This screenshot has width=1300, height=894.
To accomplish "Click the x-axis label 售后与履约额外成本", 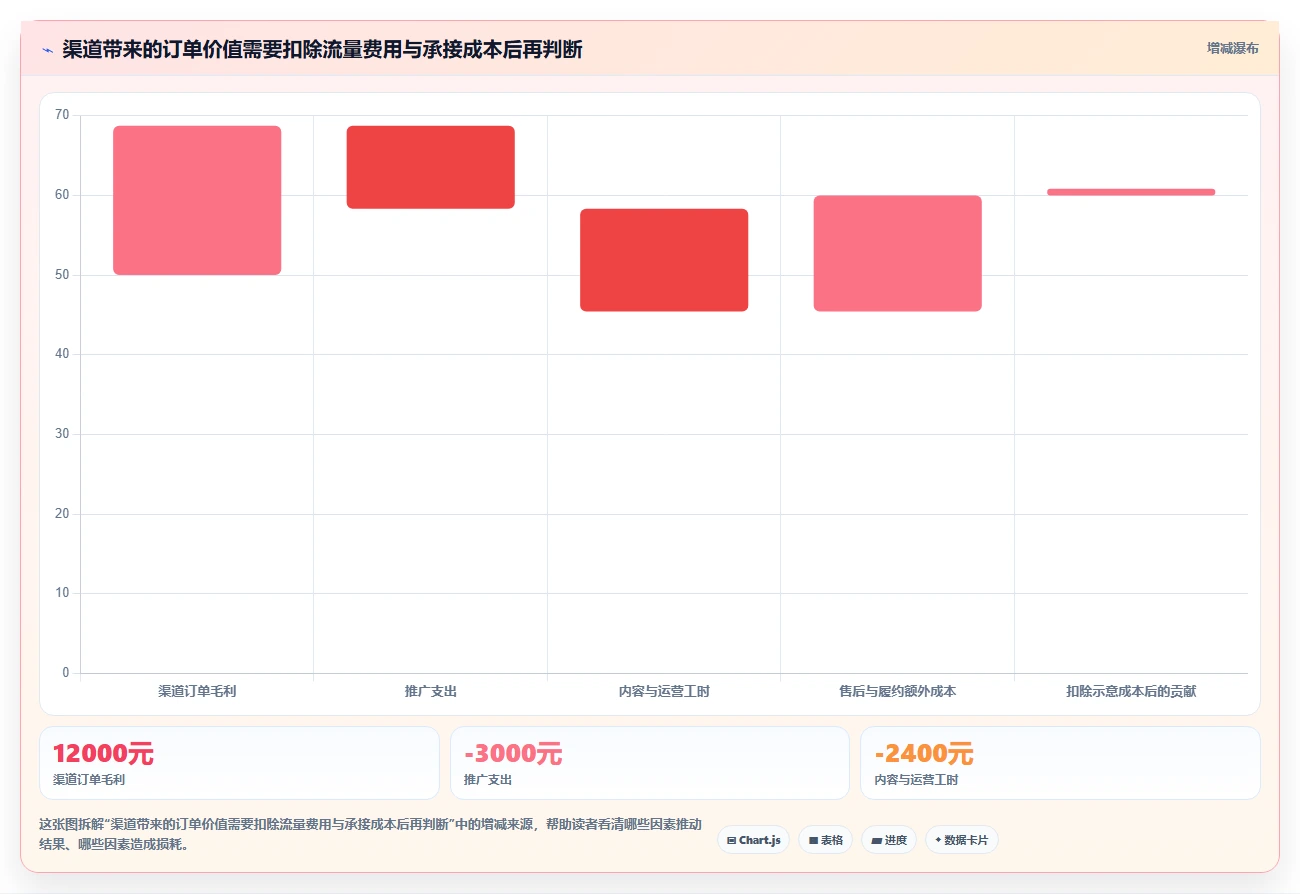I will (897, 691).
